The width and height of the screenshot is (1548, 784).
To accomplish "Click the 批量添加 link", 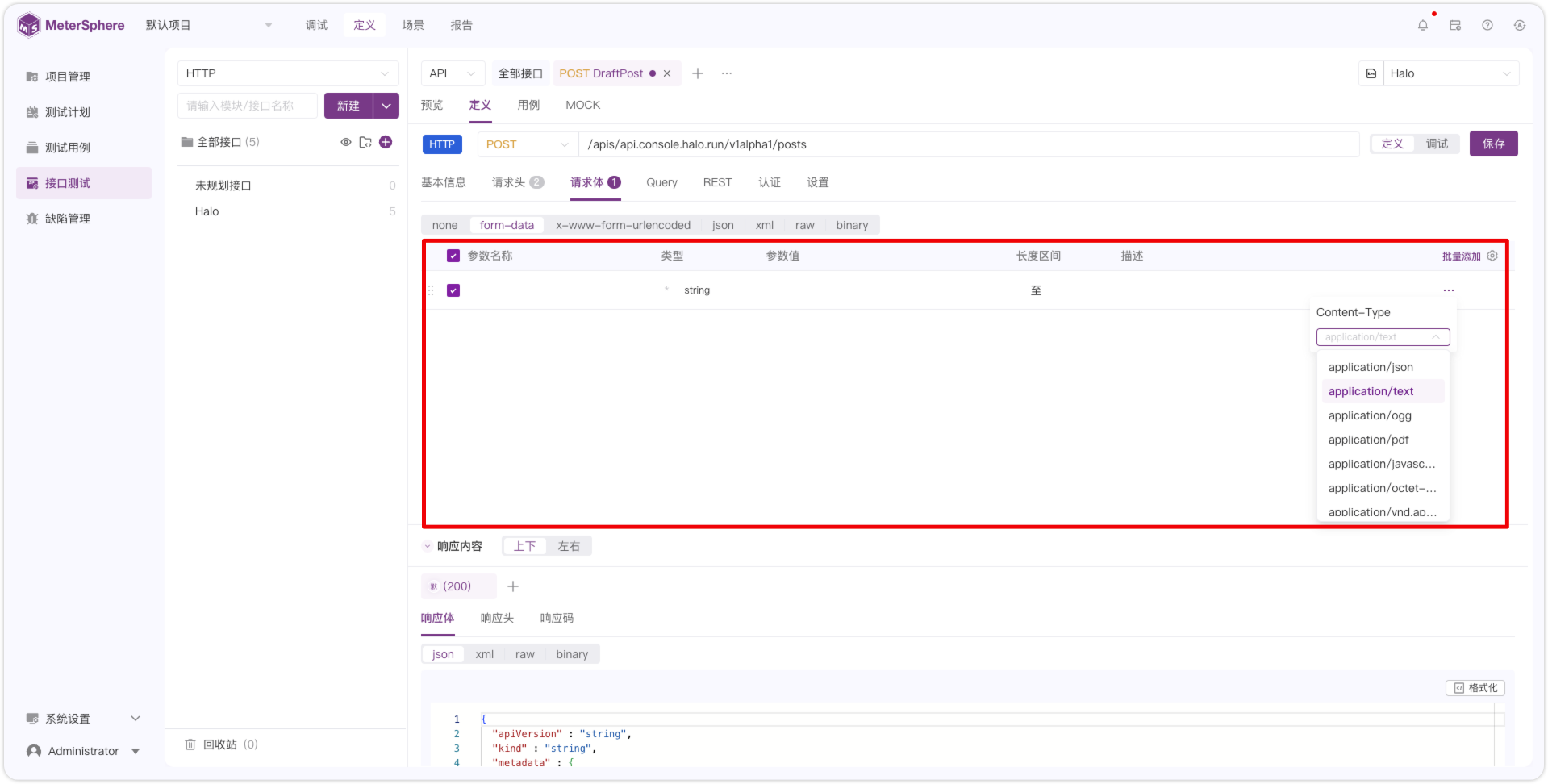I will click(1461, 256).
